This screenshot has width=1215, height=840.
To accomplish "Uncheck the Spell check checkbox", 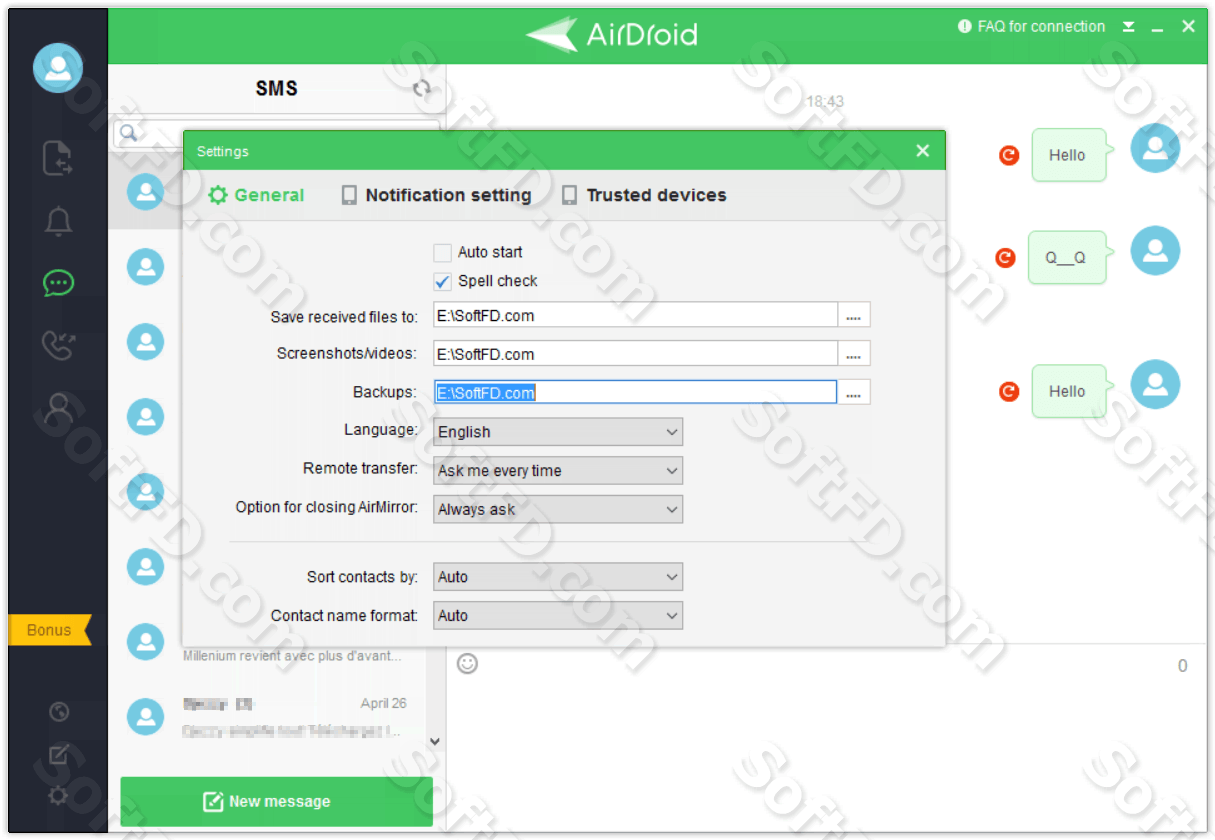I will (442, 282).
